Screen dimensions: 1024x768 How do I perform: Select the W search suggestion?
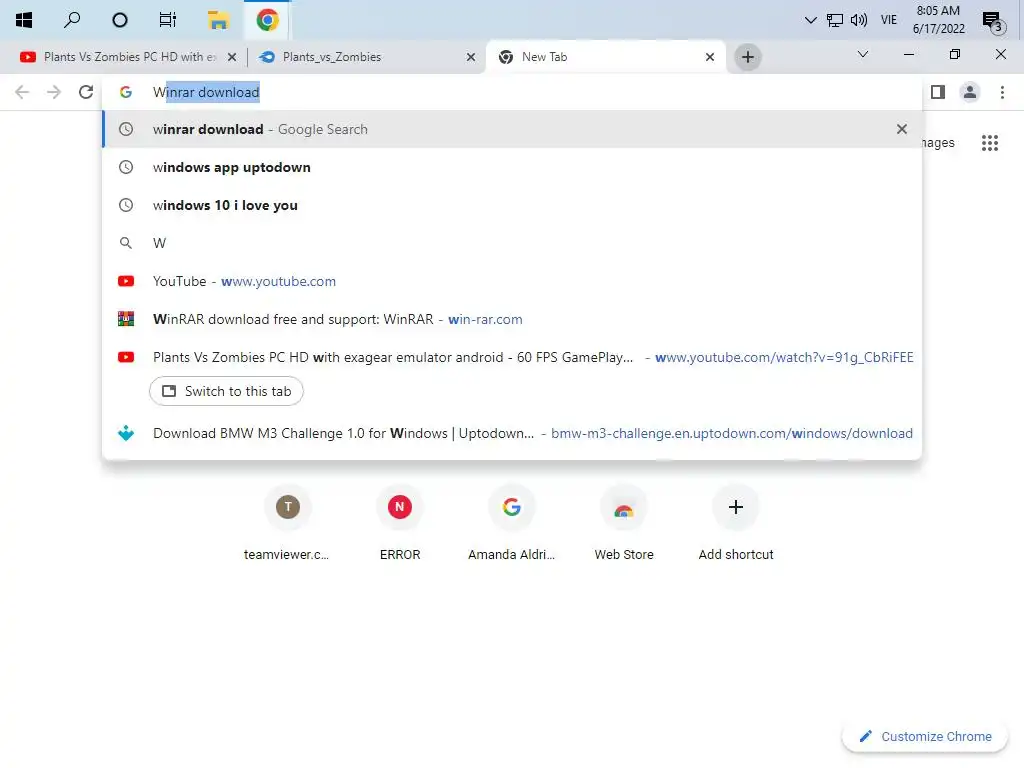(x=511, y=243)
